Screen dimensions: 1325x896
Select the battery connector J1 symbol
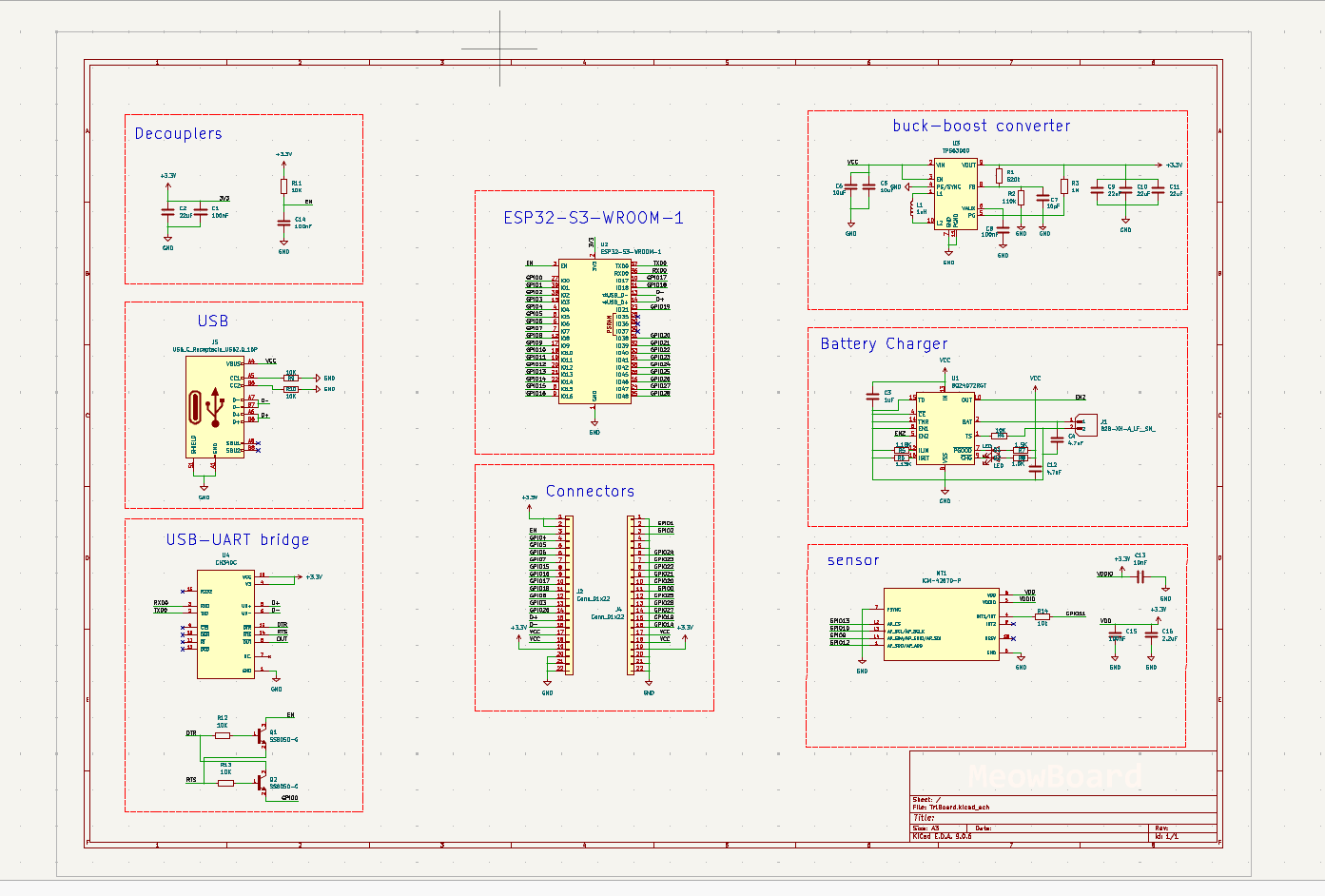pos(1085,424)
